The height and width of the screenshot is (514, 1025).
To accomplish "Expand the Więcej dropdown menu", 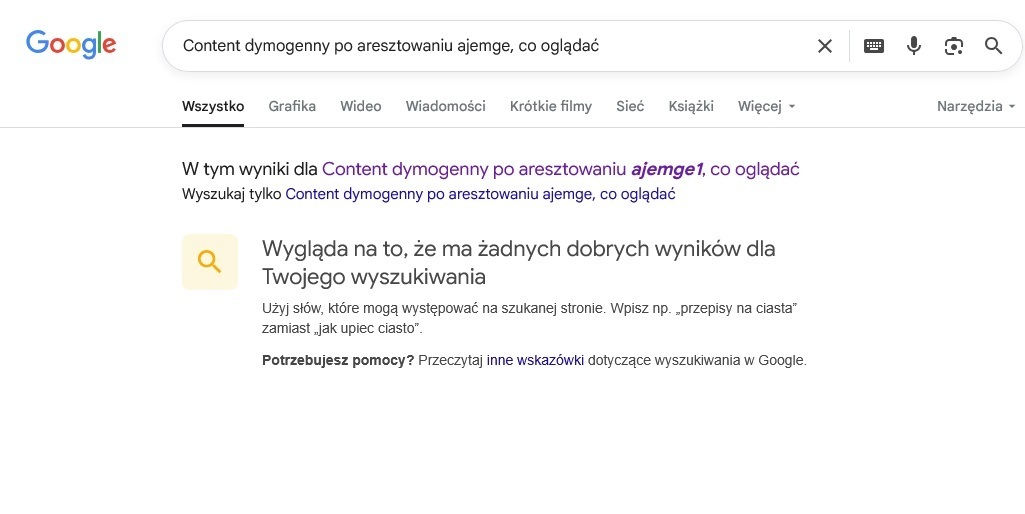I will click(766, 106).
